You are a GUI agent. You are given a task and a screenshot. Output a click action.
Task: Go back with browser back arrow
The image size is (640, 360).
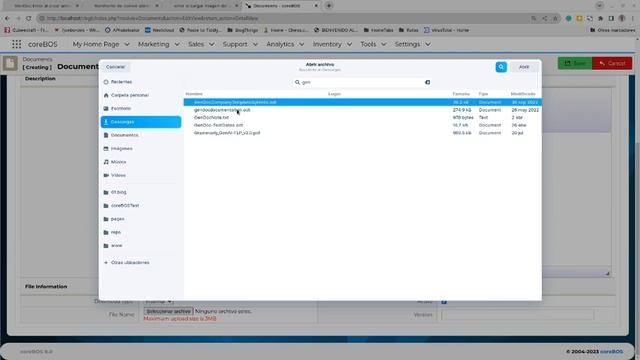click(7, 18)
